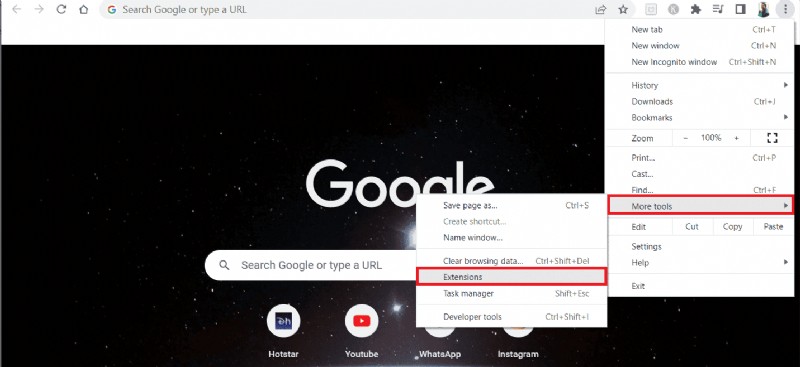Click the Google logo in address bar
This screenshot has width=800, height=367.
(x=112, y=10)
